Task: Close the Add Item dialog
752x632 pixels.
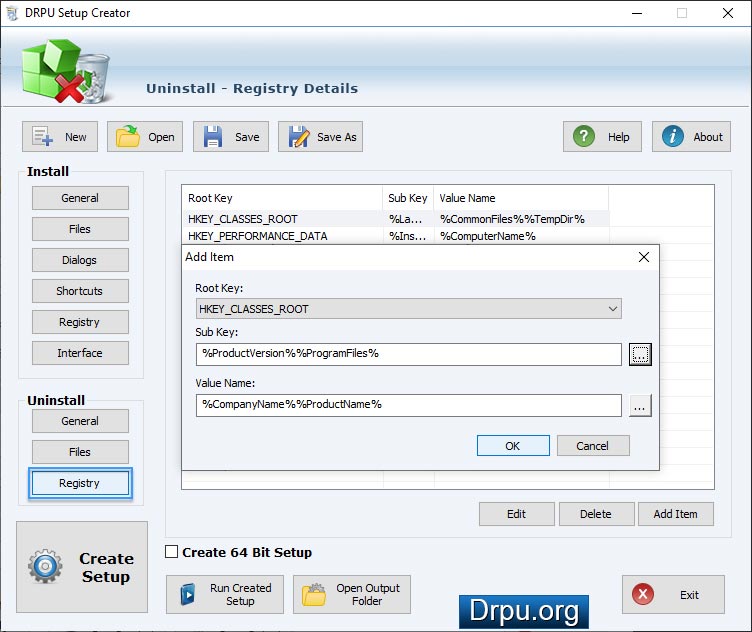Action: coord(644,257)
